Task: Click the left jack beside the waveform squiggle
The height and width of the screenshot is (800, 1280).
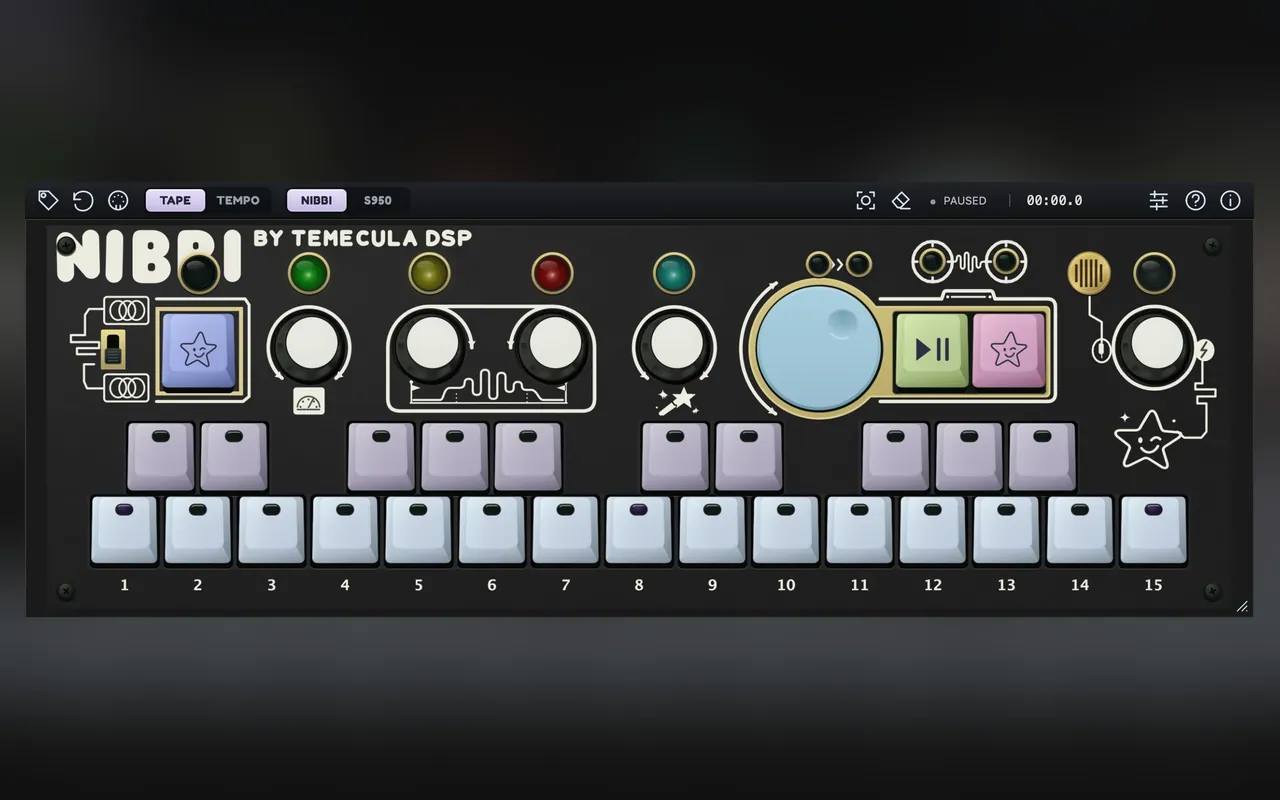Action: tap(932, 262)
